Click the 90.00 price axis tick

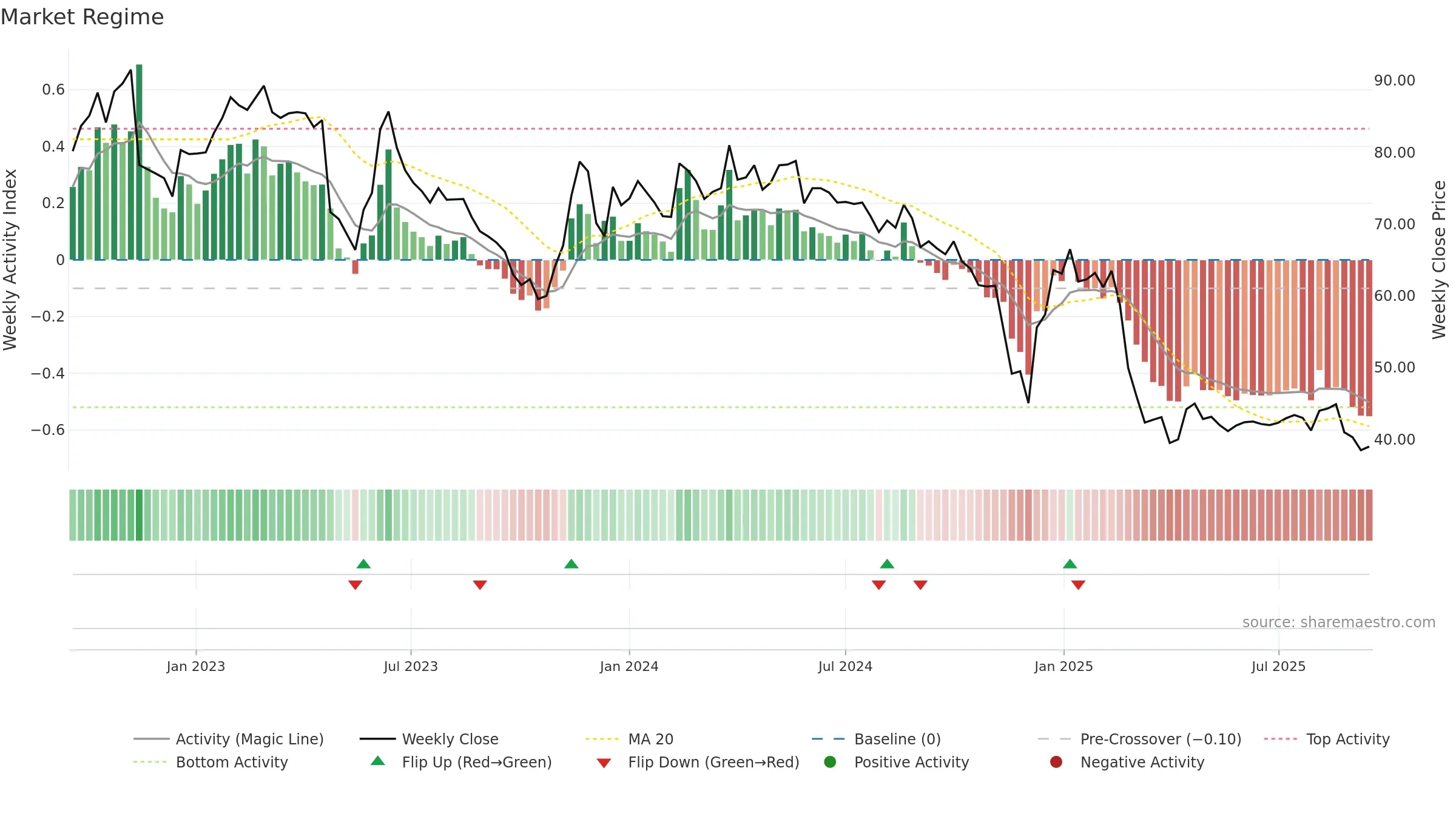click(1395, 81)
